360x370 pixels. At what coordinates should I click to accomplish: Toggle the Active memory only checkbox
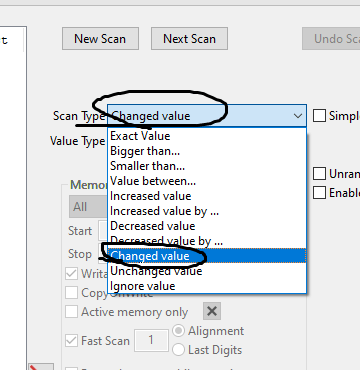point(71,312)
